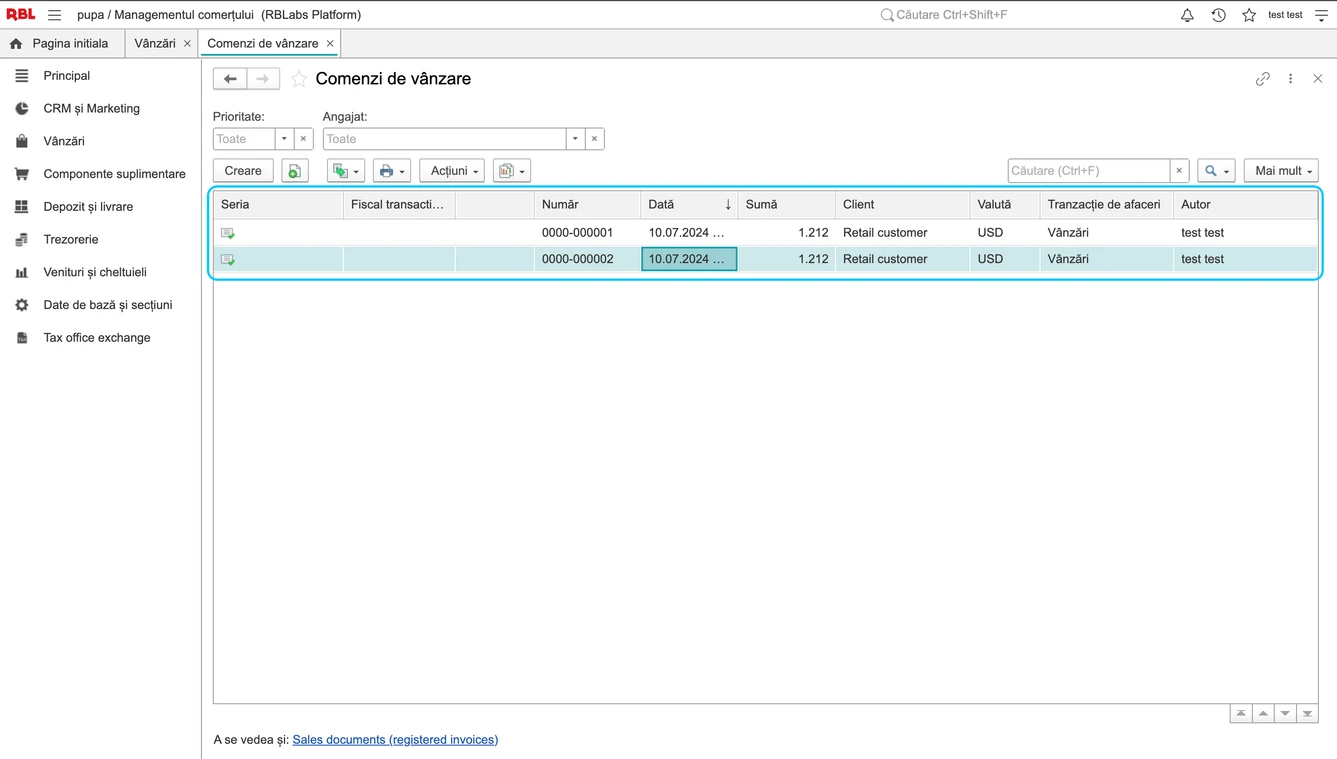Open the reports dropdown button
Viewport: 1337px width, 759px height.
point(512,171)
